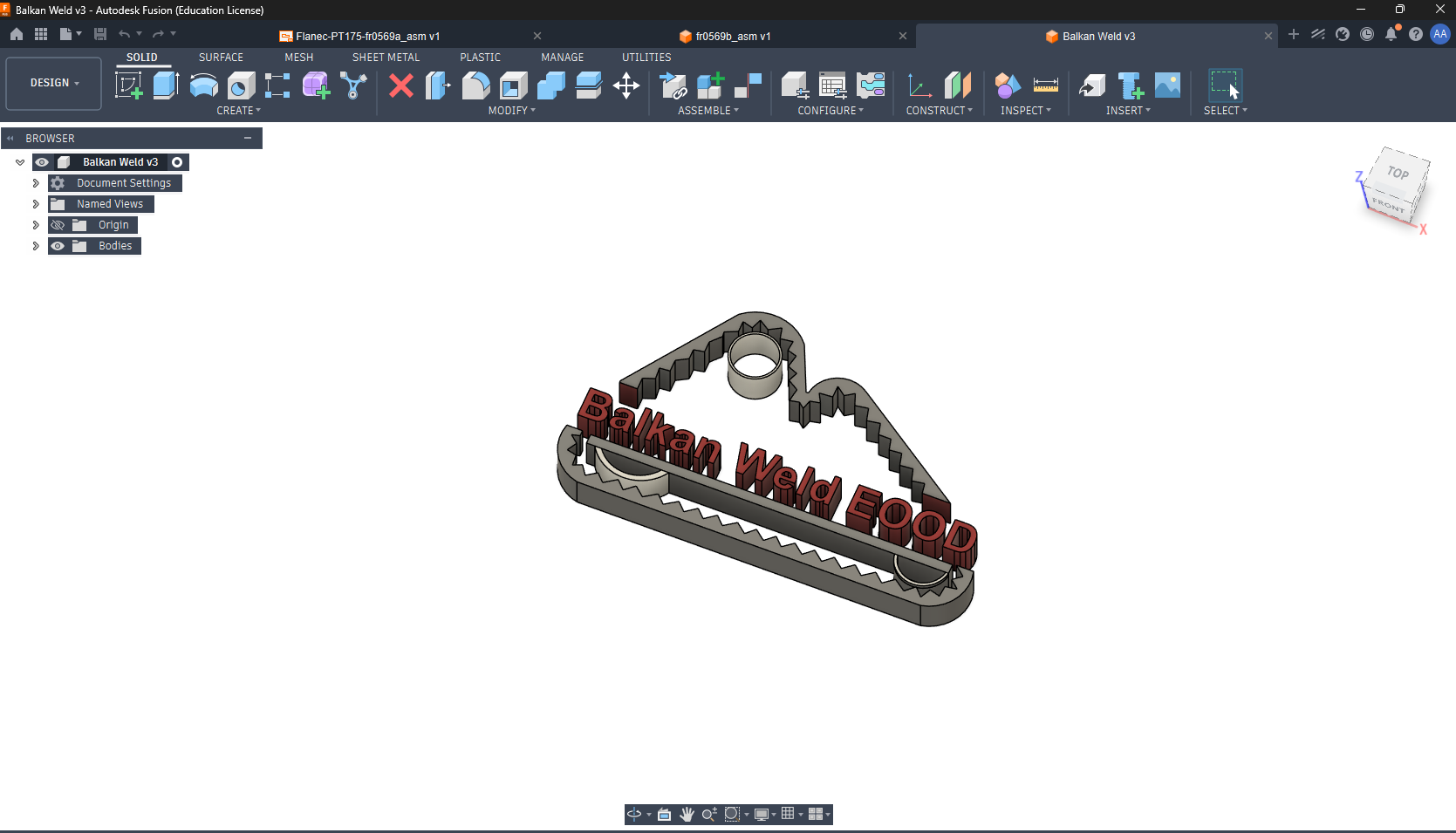Viewport: 1456px width, 833px height.
Task: Select the Measure tool
Action: [x=1045, y=85]
